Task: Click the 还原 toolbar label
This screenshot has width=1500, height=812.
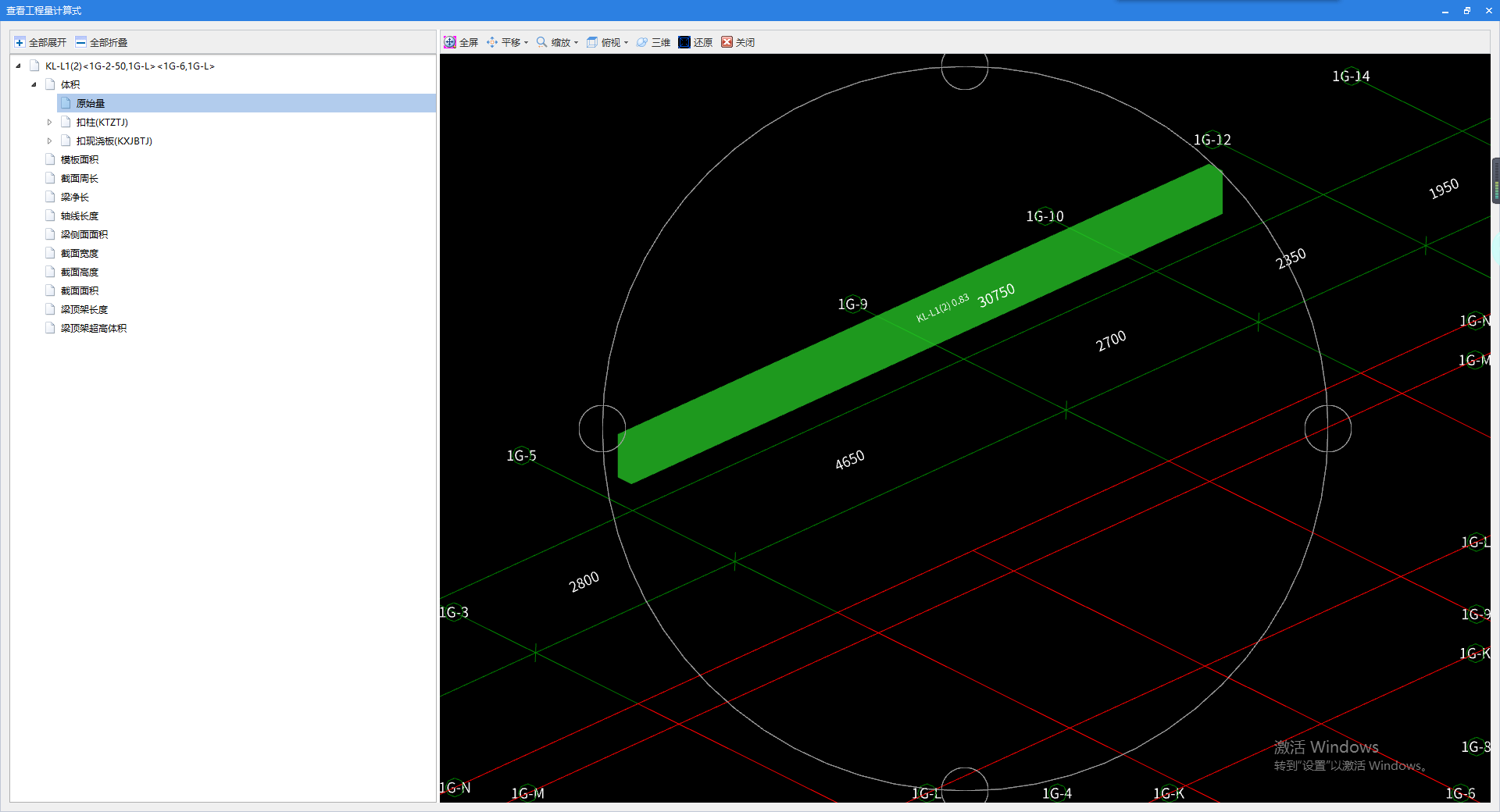Action: 703,42
